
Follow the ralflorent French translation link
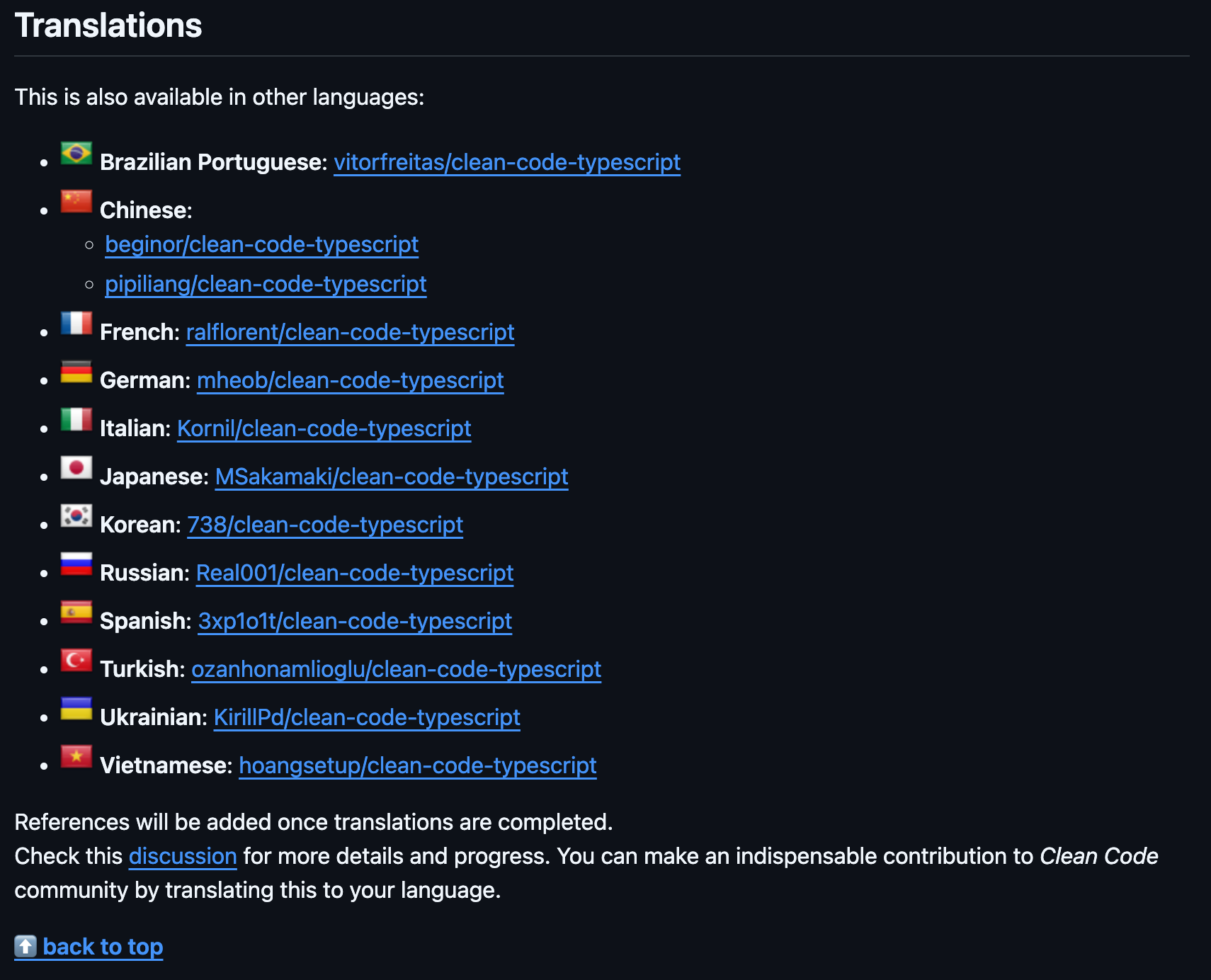tap(350, 332)
